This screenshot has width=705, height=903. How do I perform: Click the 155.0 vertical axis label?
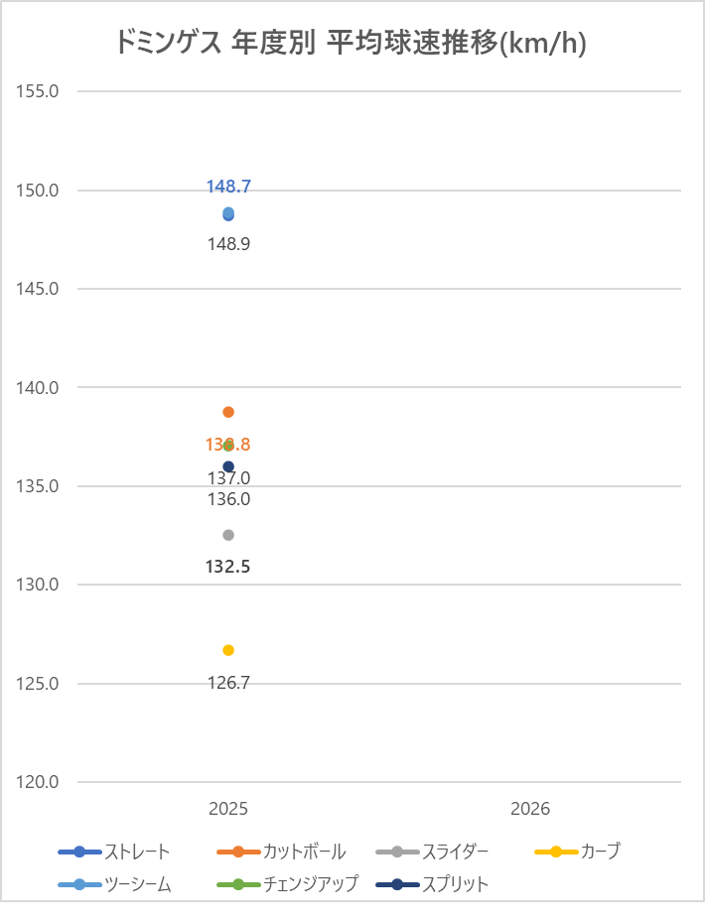(x=37, y=91)
